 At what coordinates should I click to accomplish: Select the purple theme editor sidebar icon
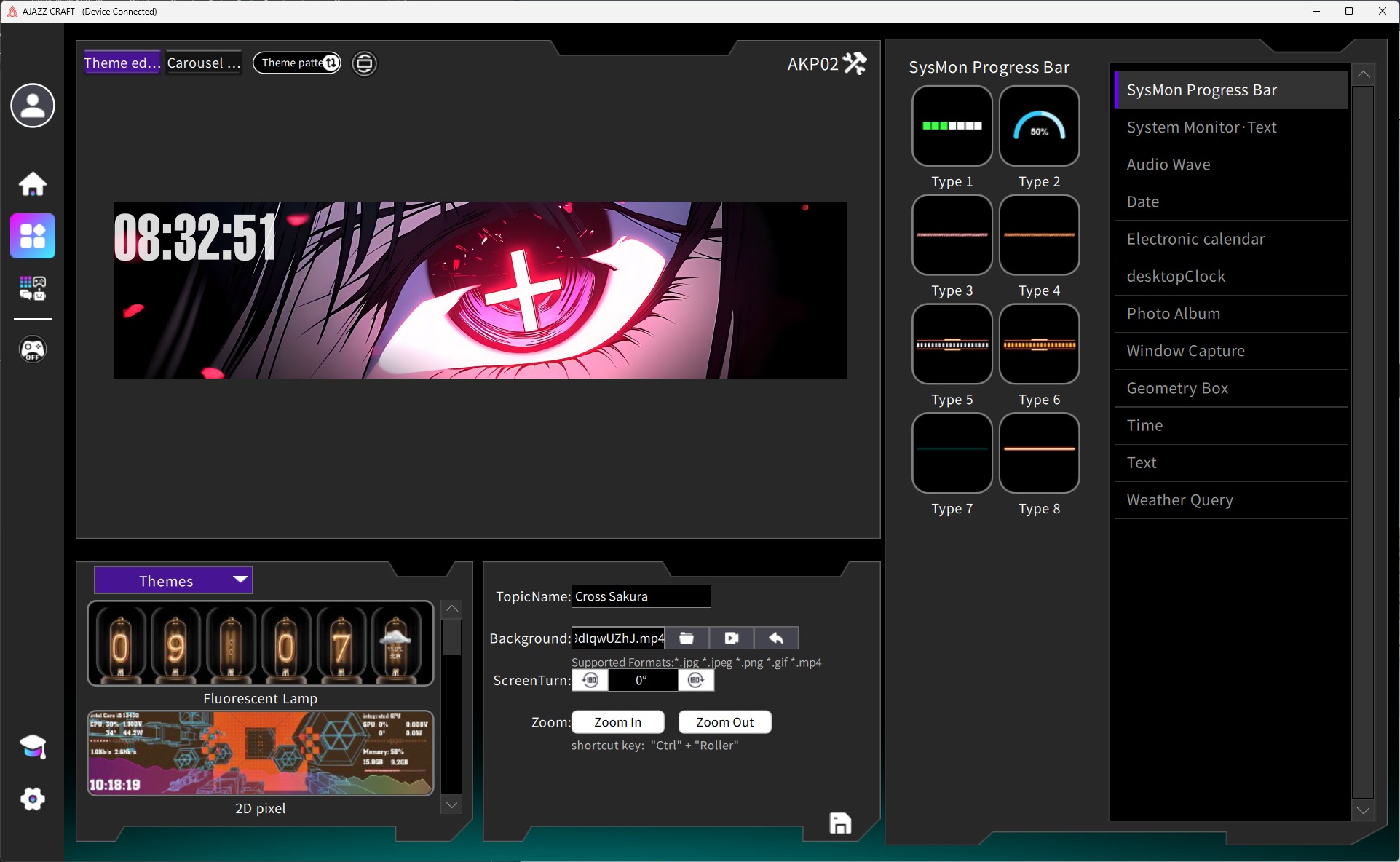coord(33,236)
